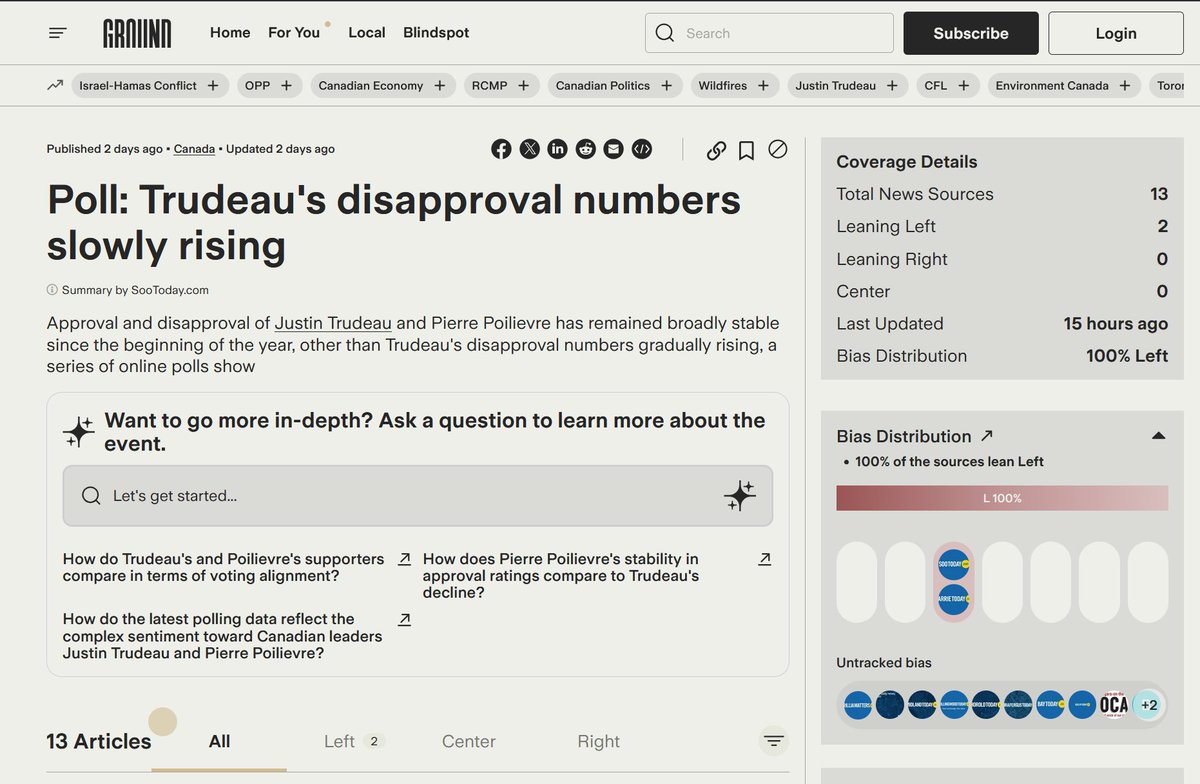Screen dimensions: 1200x784
Task: Add Wildfires topic with plus
Action: [x=763, y=85]
